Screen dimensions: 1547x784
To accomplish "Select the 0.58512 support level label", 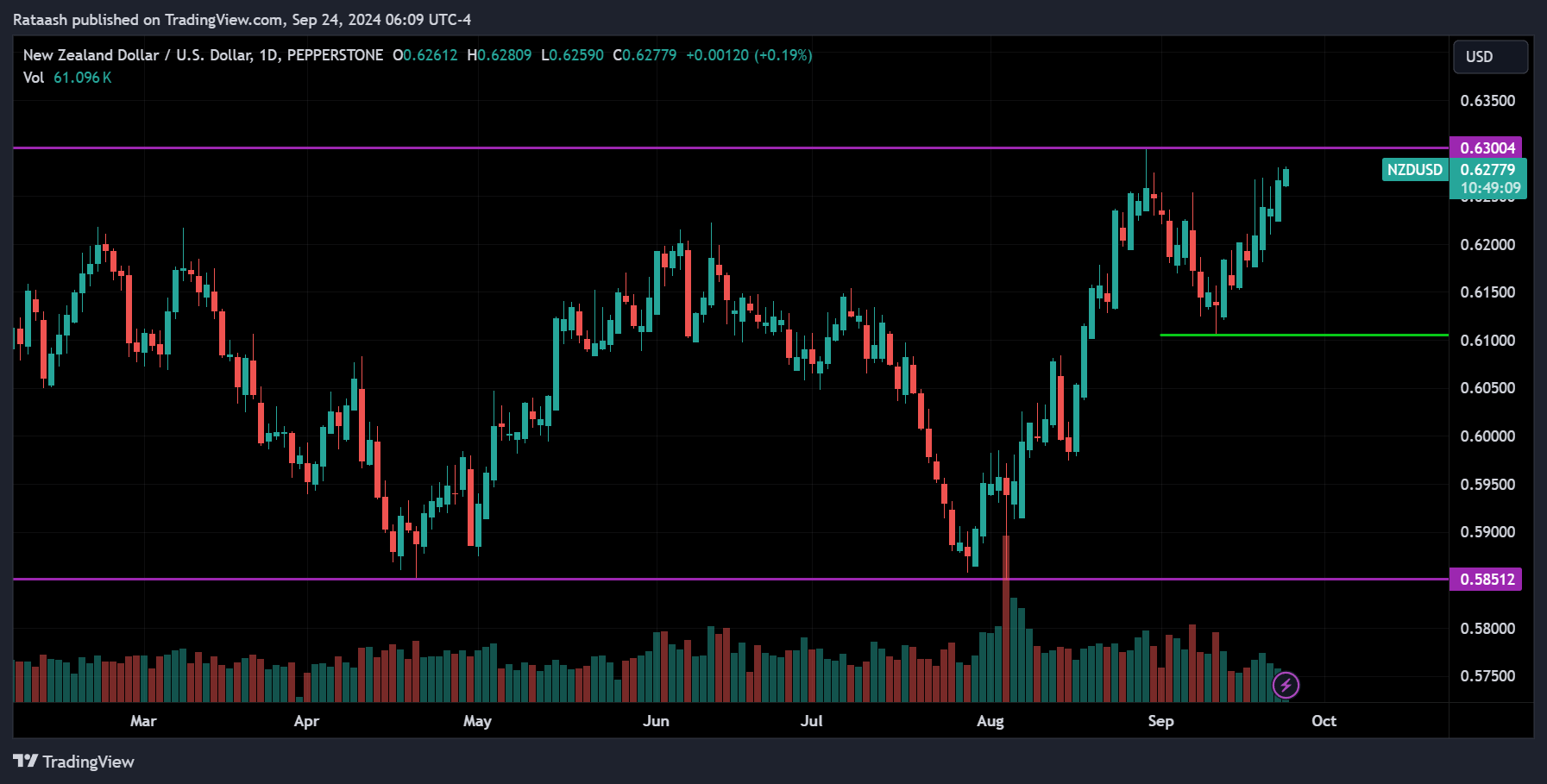I will coord(1487,580).
